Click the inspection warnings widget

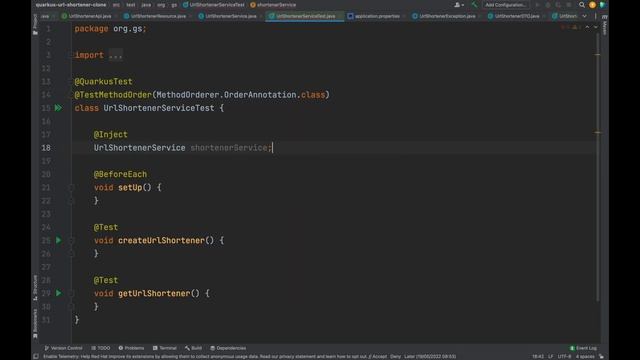click(x=571, y=27)
